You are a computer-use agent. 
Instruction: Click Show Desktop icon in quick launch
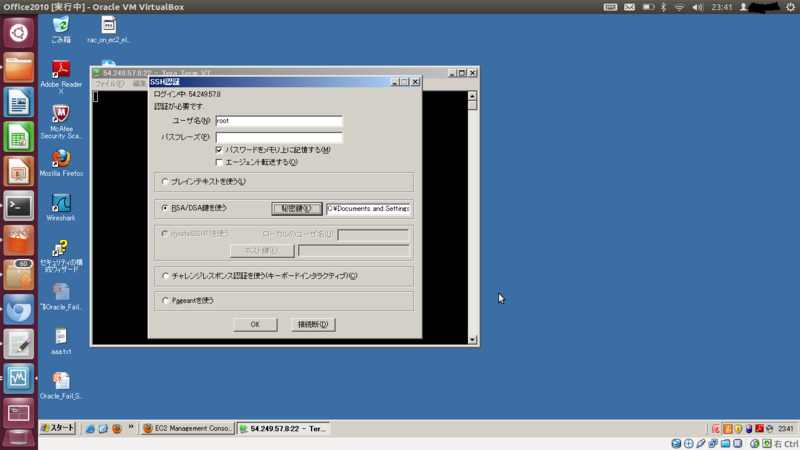(103, 429)
